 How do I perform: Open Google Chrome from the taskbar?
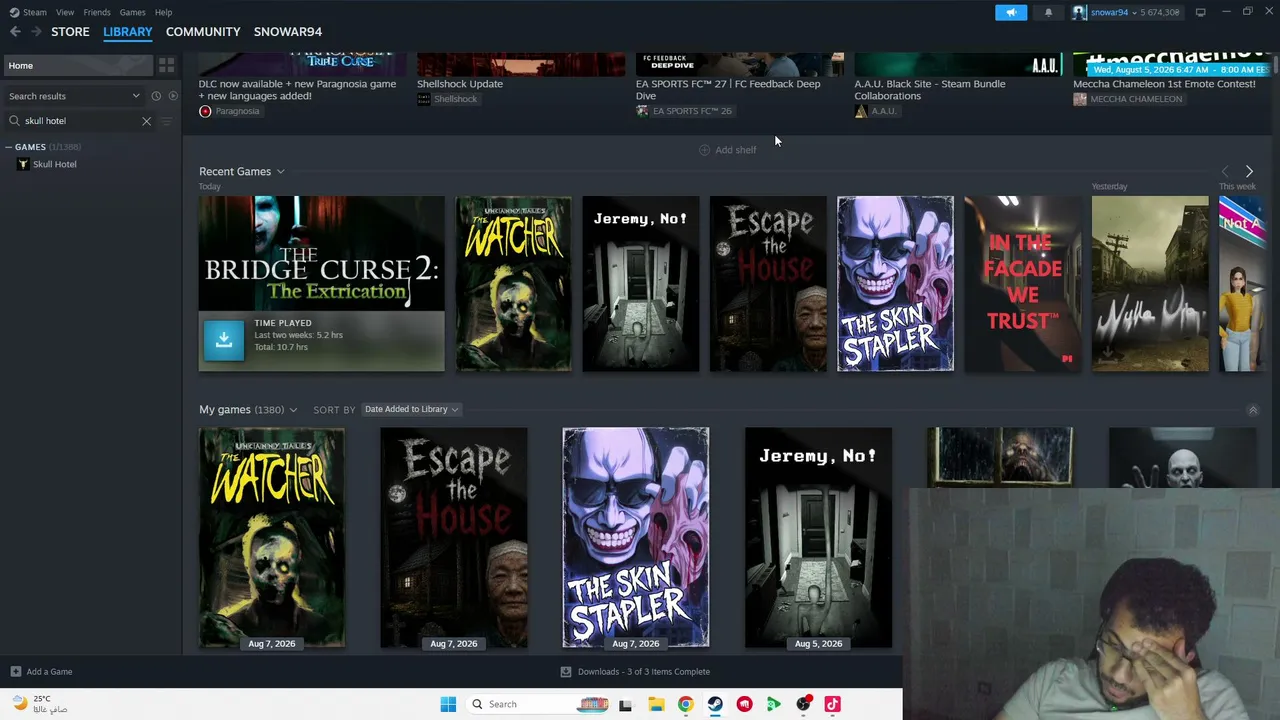[x=685, y=704]
